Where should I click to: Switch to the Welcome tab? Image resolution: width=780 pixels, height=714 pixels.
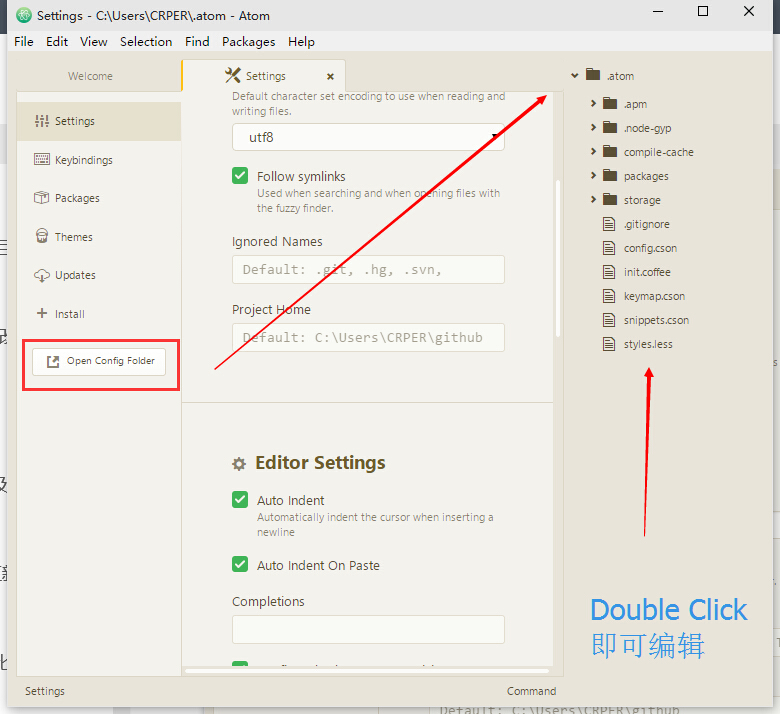point(90,76)
